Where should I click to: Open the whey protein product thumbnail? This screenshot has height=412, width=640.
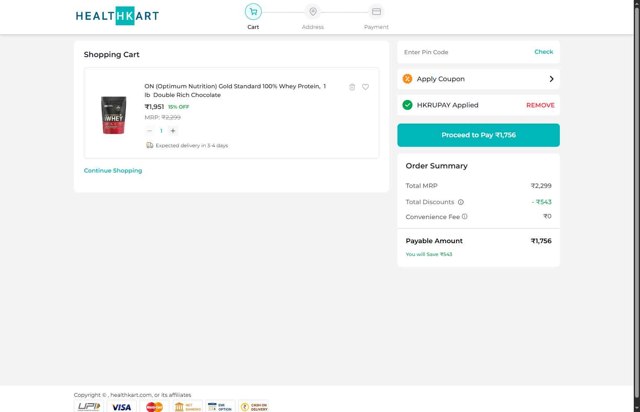point(113,115)
